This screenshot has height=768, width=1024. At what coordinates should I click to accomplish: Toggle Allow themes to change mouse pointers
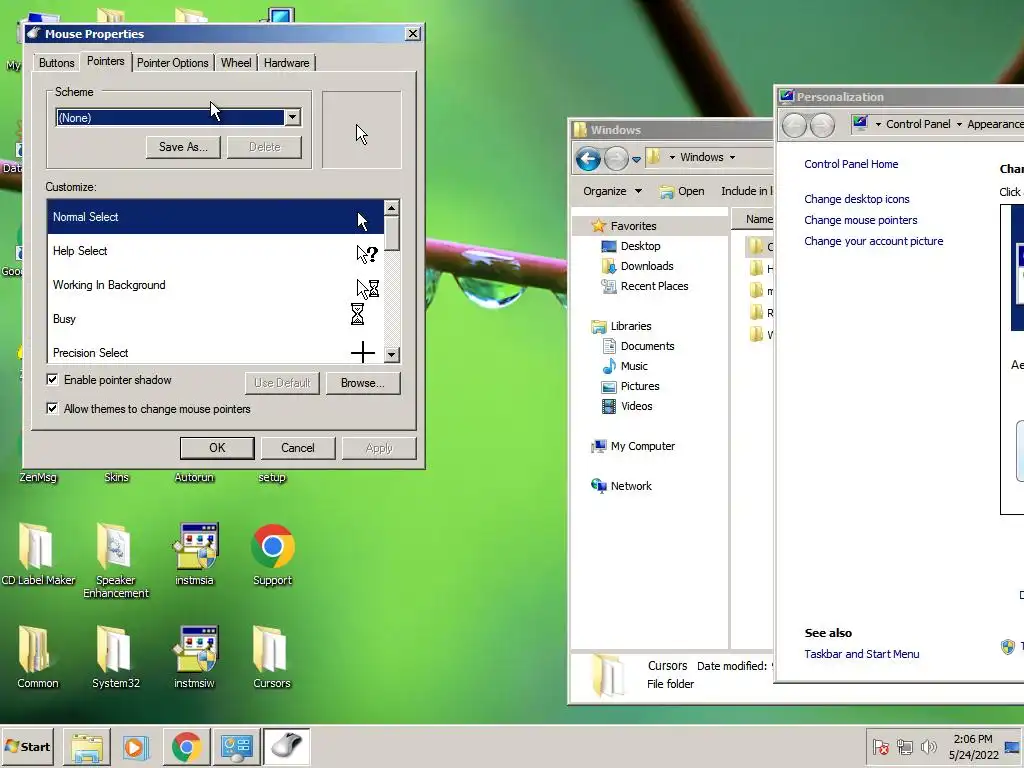click(x=52, y=409)
